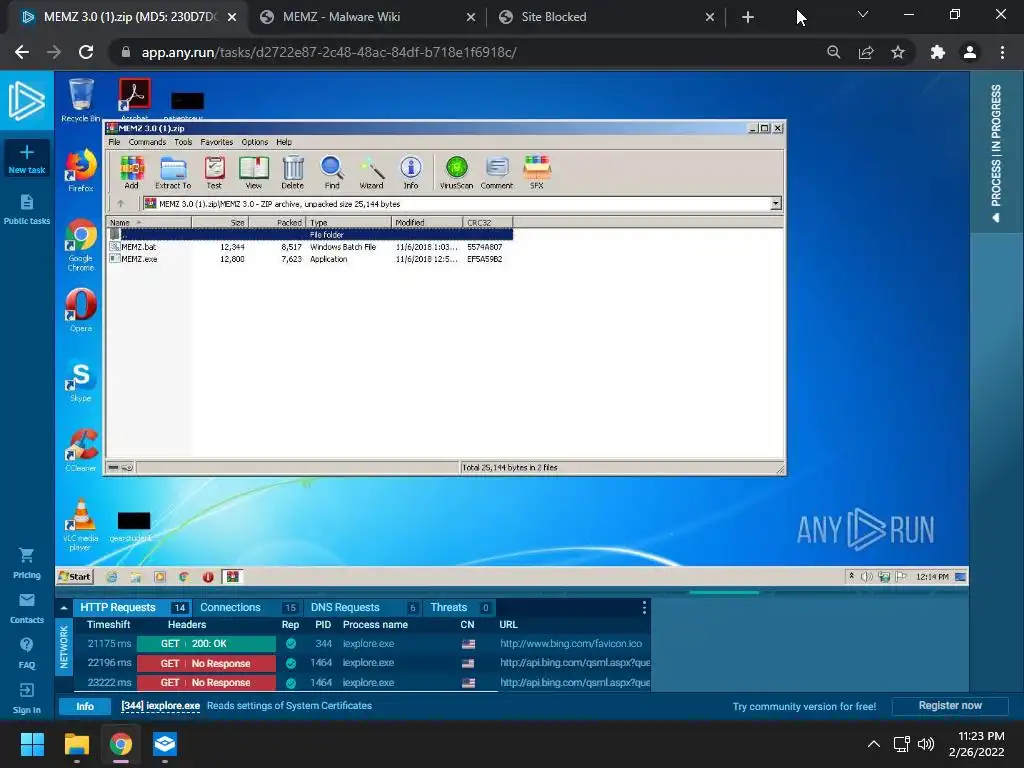Click the SFX icon in WinRAR
The image size is (1024, 768).
(x=537, y=172)
